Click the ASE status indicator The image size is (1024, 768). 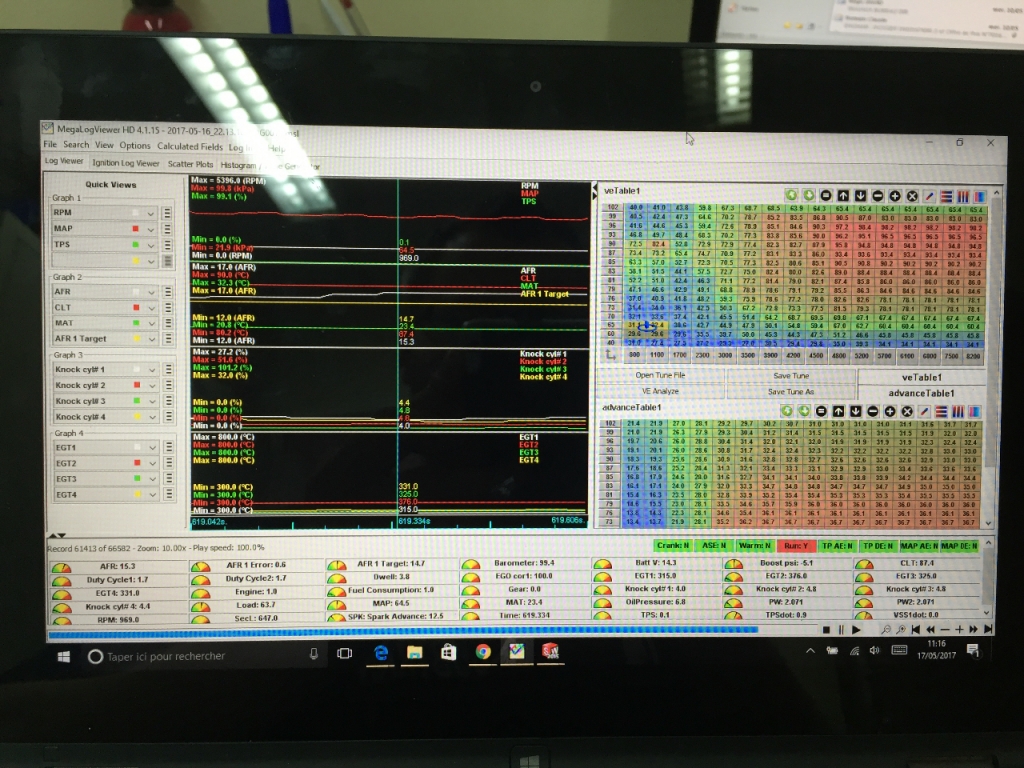click(714, 545)
